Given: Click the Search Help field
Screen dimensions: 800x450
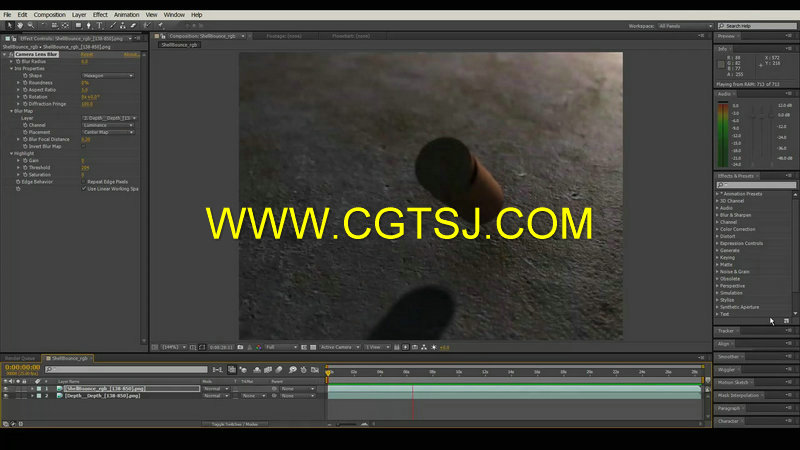Looking at the screenshot, I should tap(757, 26).
